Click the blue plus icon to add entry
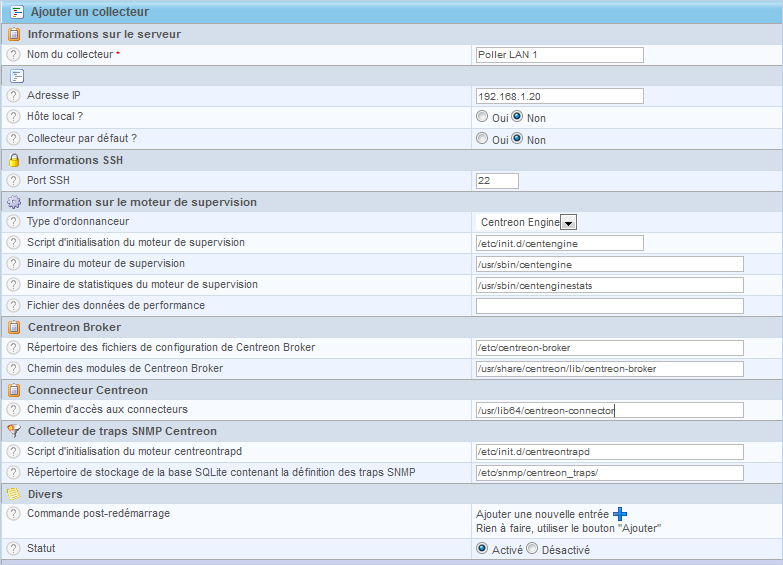The height and width of the screenshot is (565, 783). (x=620, y=514)
